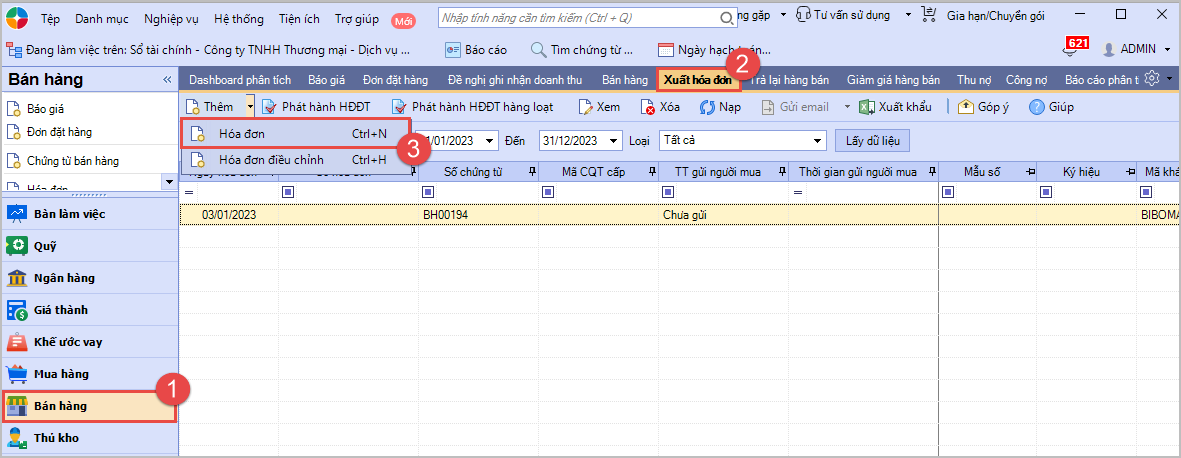Click the Giúp help icon

click(x=1038, y=107)
